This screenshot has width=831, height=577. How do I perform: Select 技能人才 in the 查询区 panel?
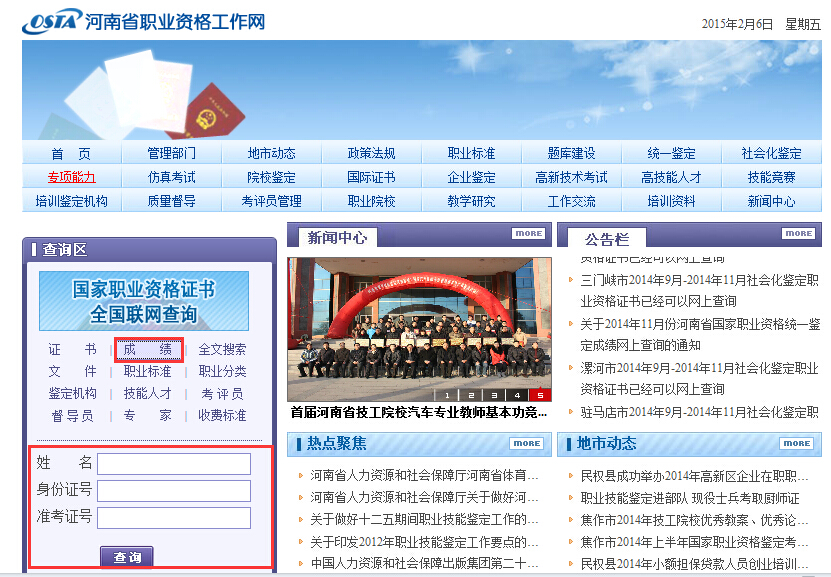click(x=148, y=394)
